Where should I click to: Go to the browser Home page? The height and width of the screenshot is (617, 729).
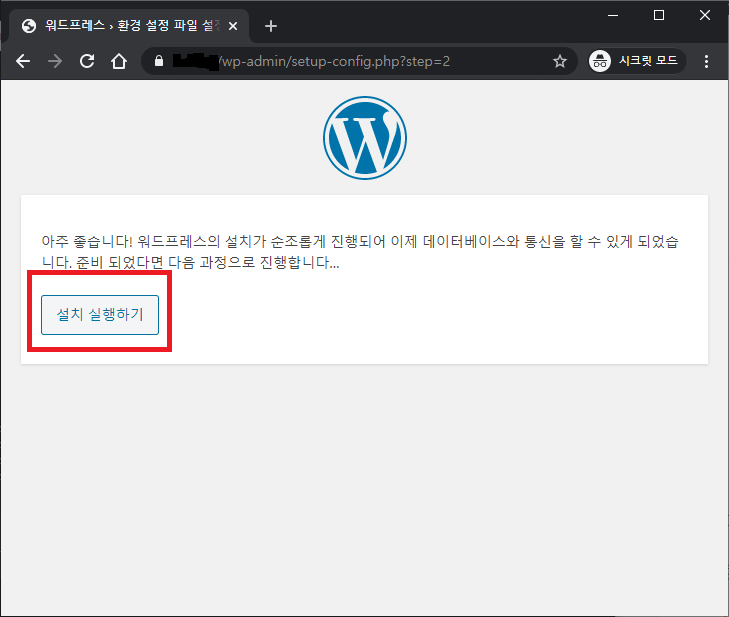click(118, 61)
